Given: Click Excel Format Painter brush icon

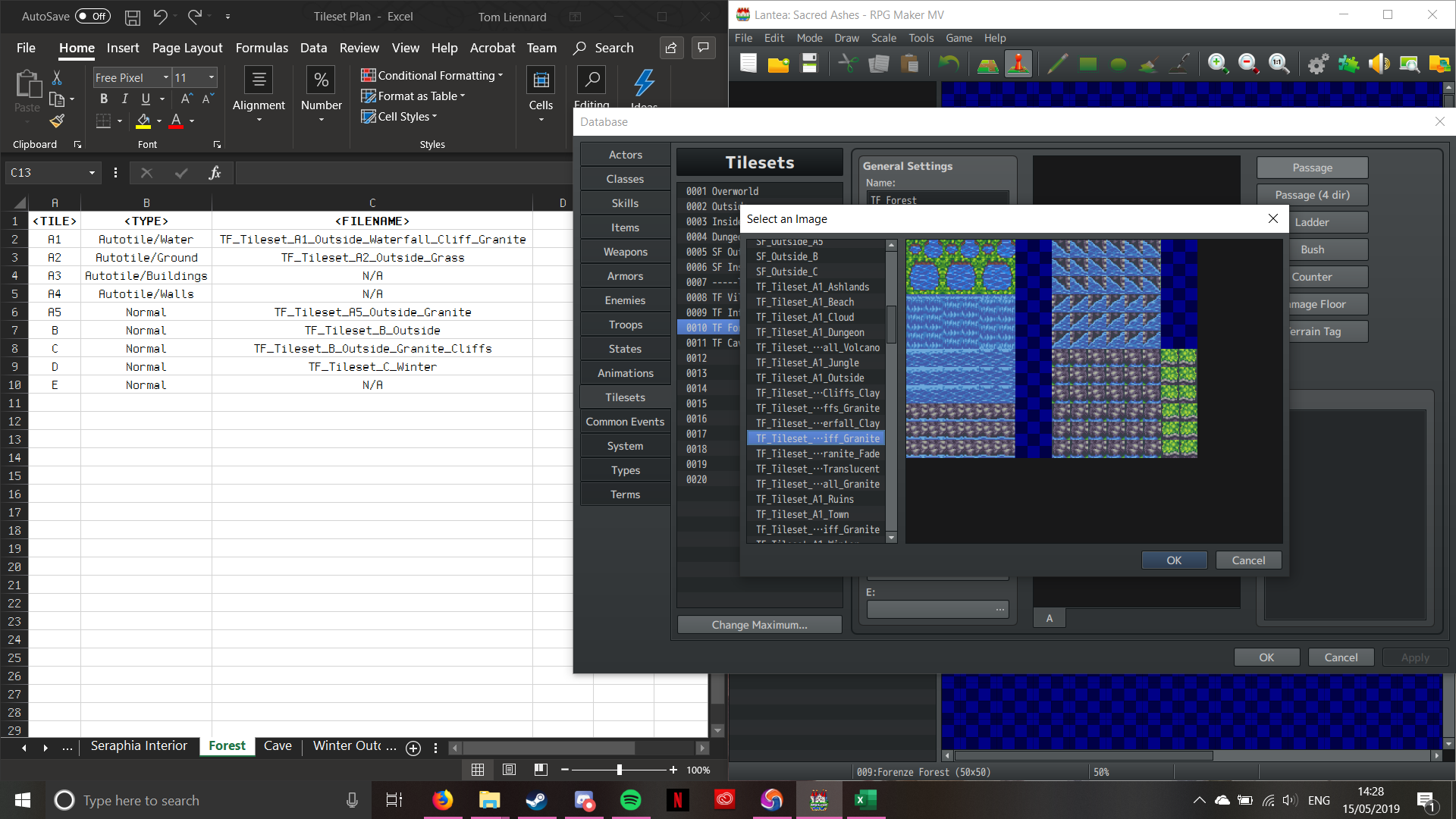Looking at the screenshot, I should tap(57, 121).
